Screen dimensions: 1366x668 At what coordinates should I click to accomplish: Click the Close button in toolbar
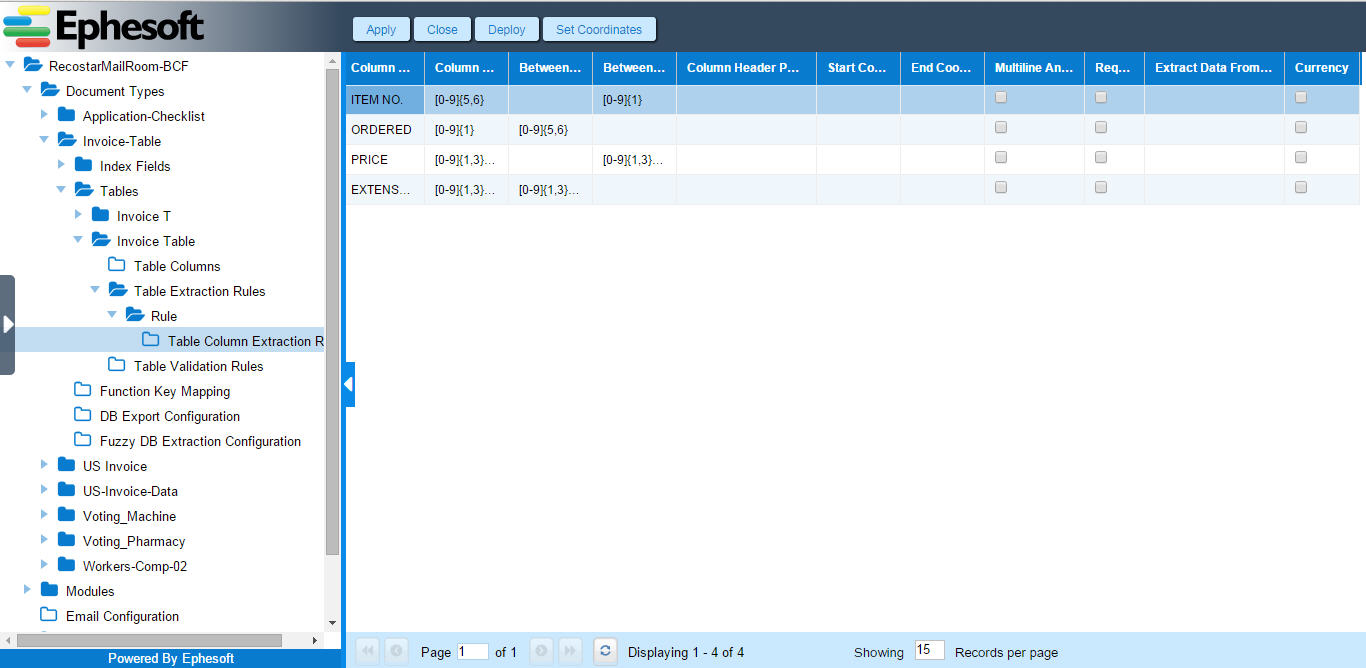[x=442, y=29]
